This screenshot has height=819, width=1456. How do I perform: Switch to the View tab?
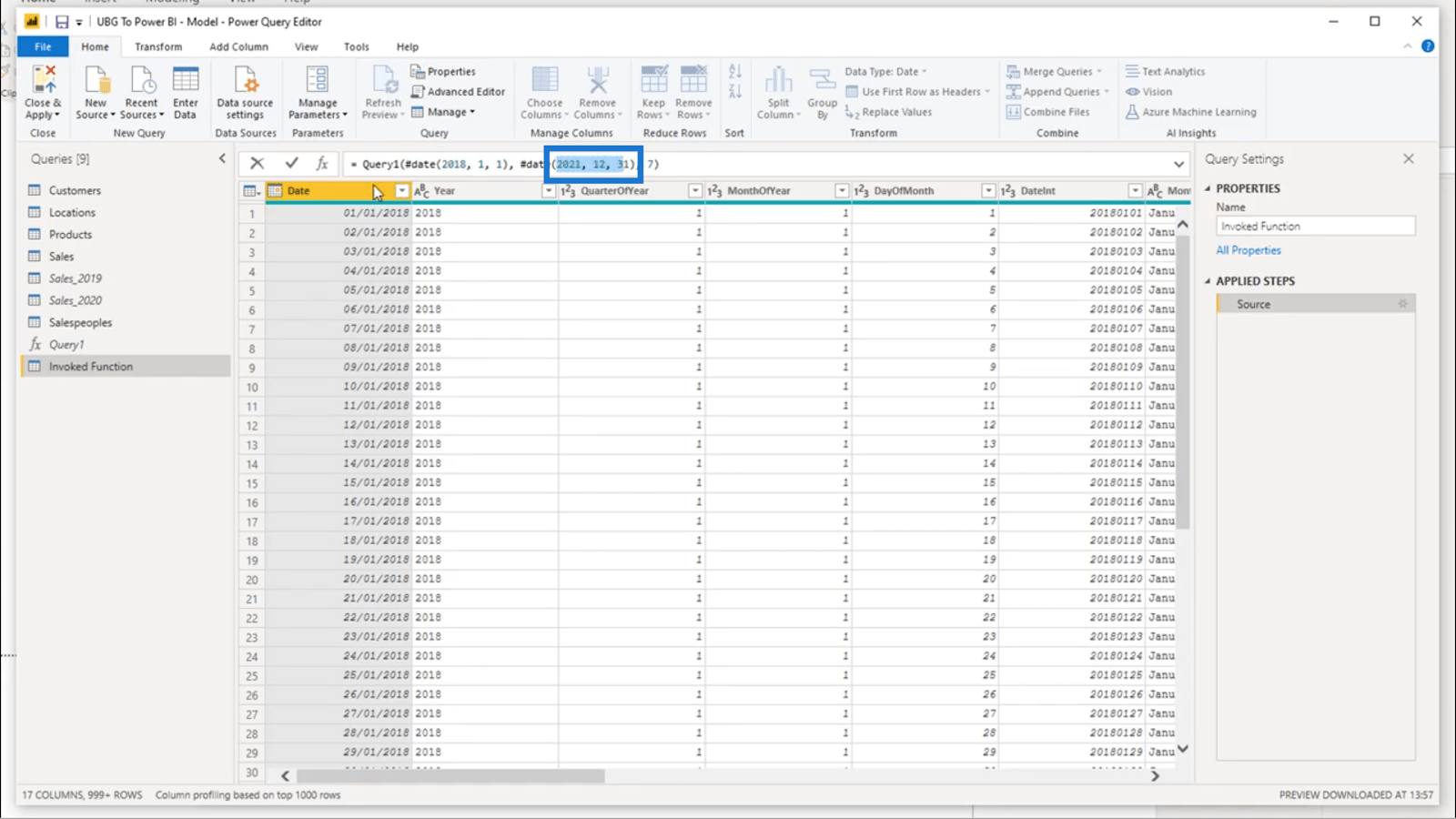(x=306, y=46)
